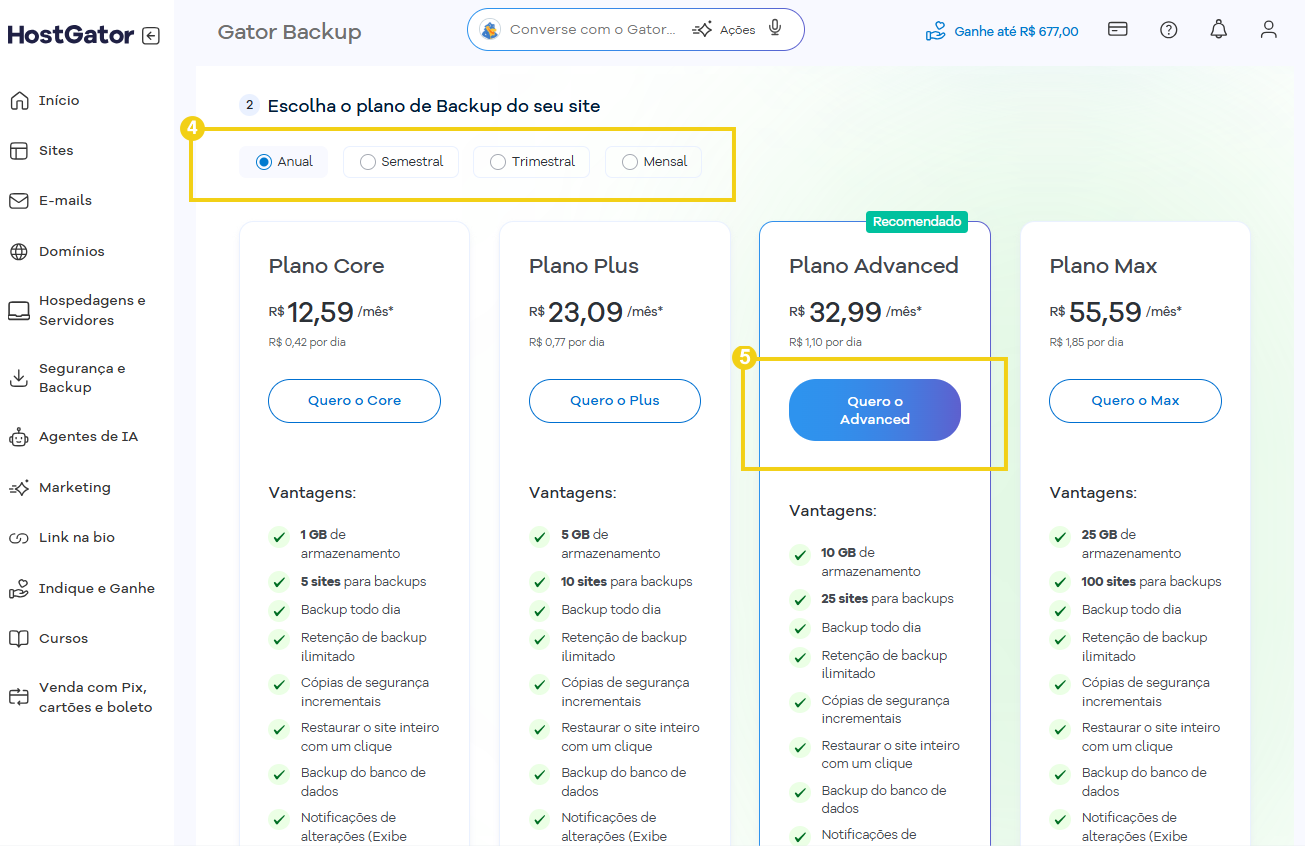
Task: Click the Início home icon
Action: point(19,100)
